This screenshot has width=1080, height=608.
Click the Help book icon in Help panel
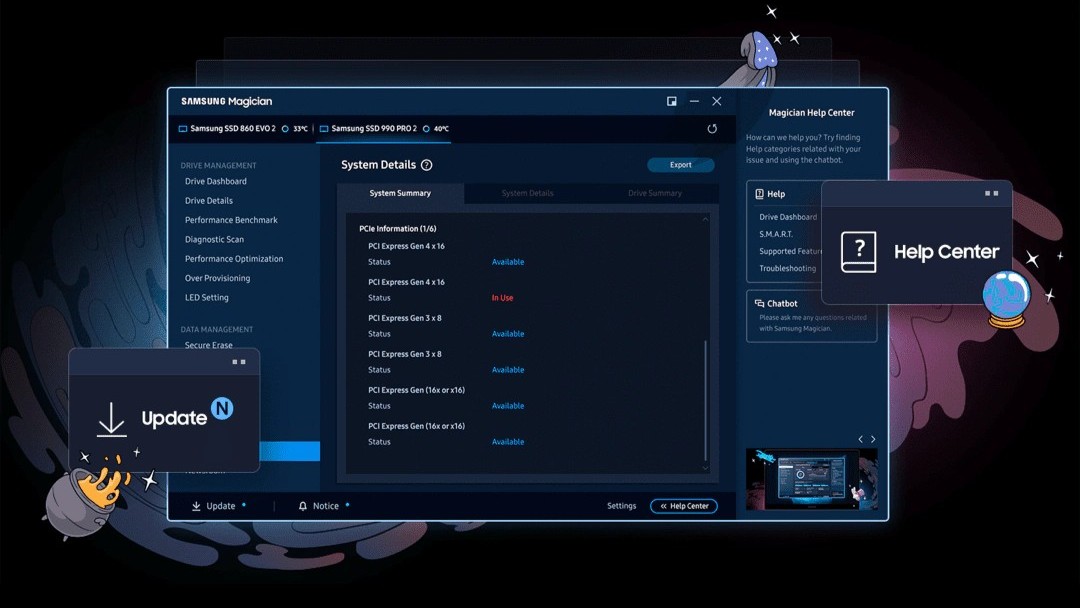point(760,194)
